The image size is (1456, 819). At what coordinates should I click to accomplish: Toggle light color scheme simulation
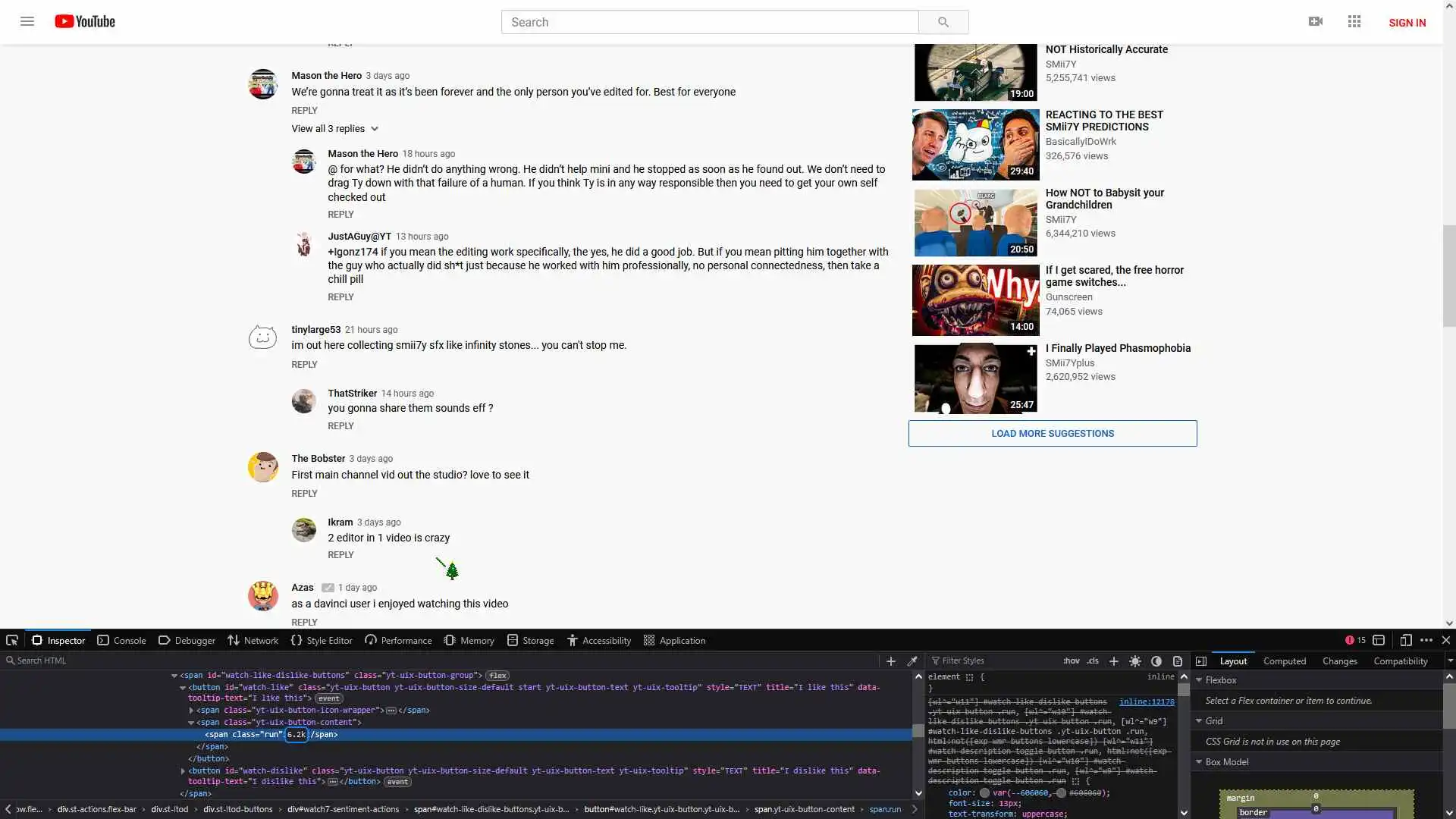pos(1135,661)
